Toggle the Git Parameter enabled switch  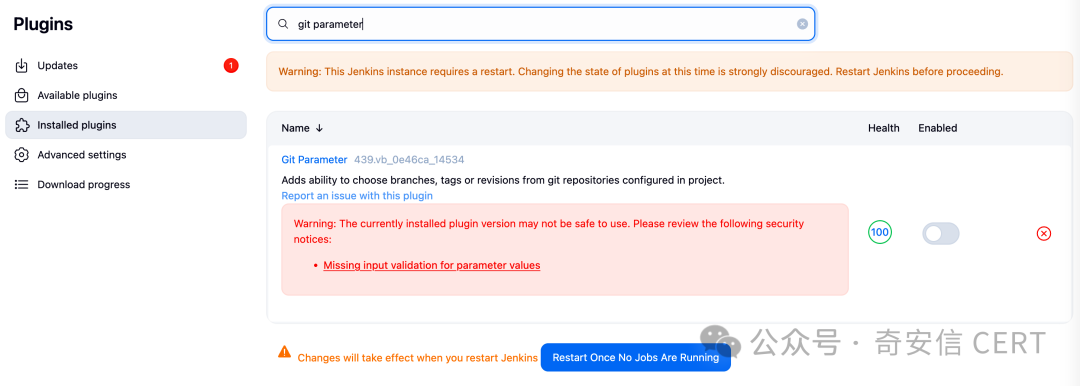click(940, 234)
